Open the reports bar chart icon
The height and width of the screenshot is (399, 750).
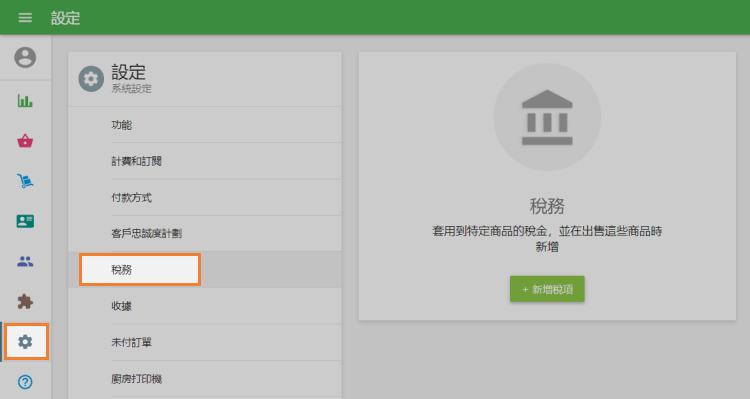(x=25, y=100)
